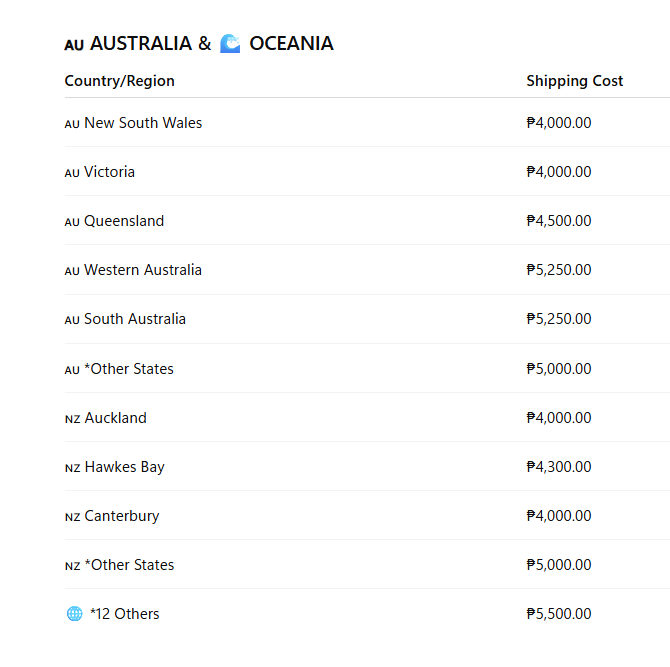This screenshot has width=670, height=667.
Task: Click the South Australia region name
Action: (135, 319)
